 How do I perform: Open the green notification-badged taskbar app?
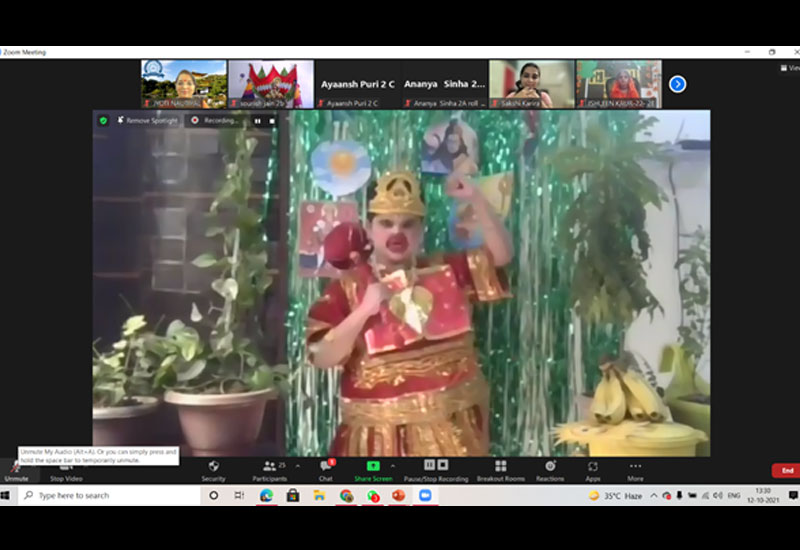(x=373, y=495)
